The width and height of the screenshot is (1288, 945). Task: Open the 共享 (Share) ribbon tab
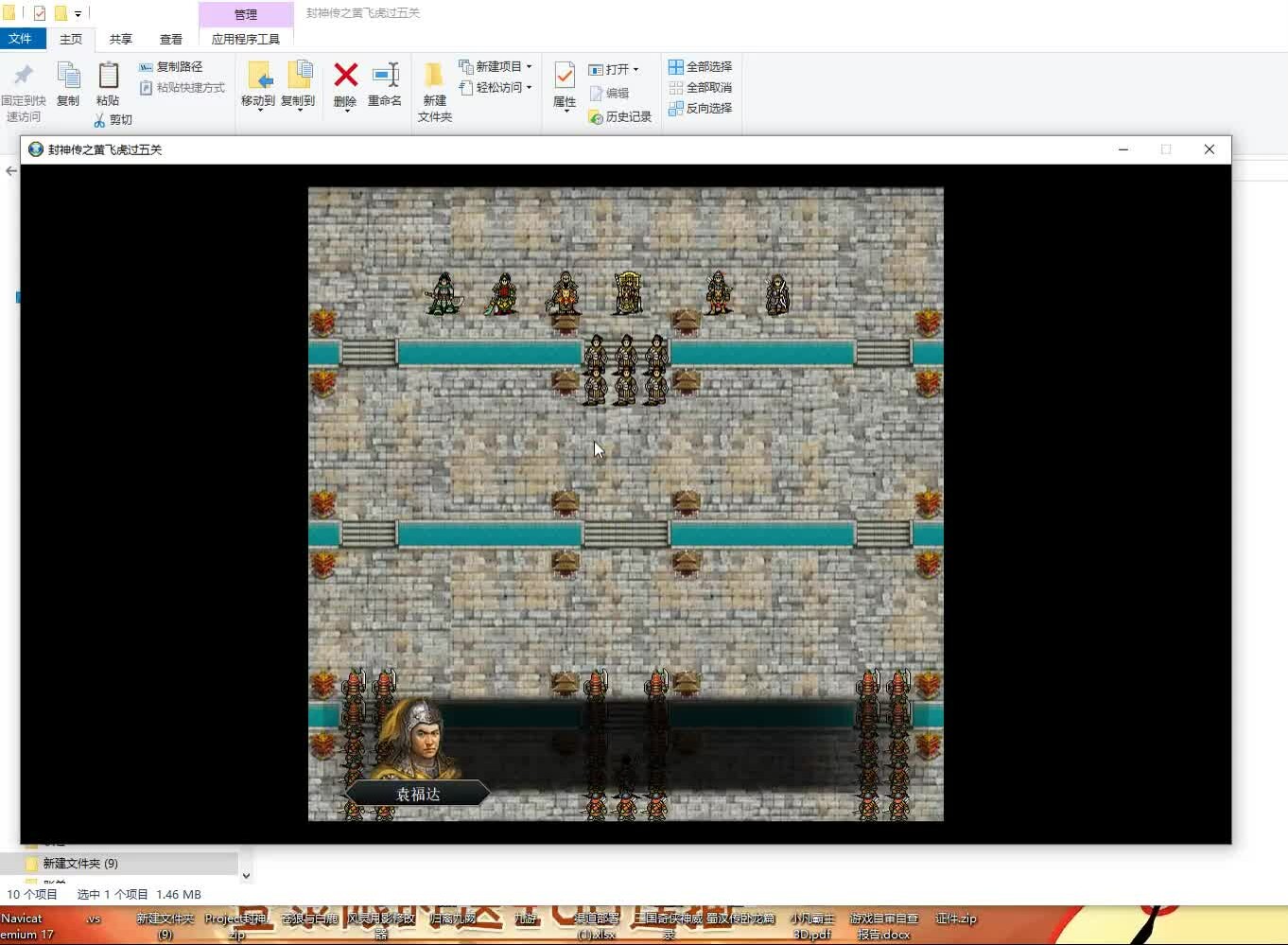(120, 39)
